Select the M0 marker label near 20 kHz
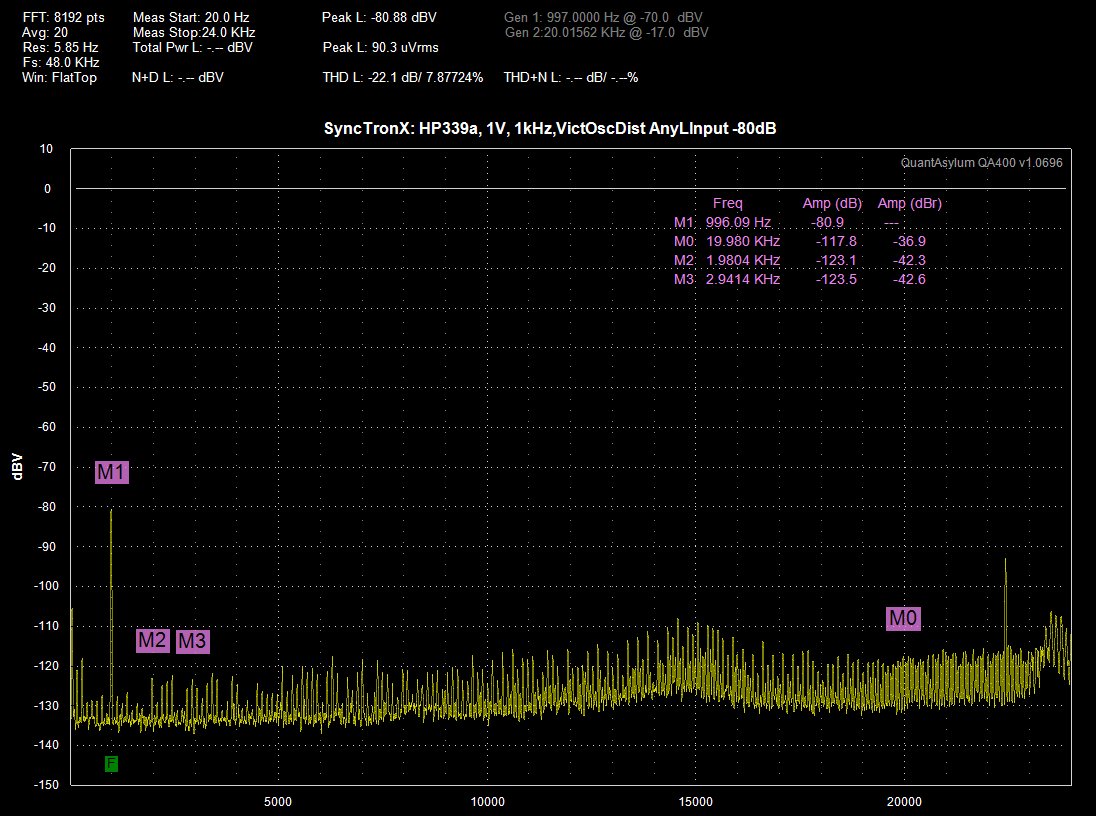 coord(903,618)
